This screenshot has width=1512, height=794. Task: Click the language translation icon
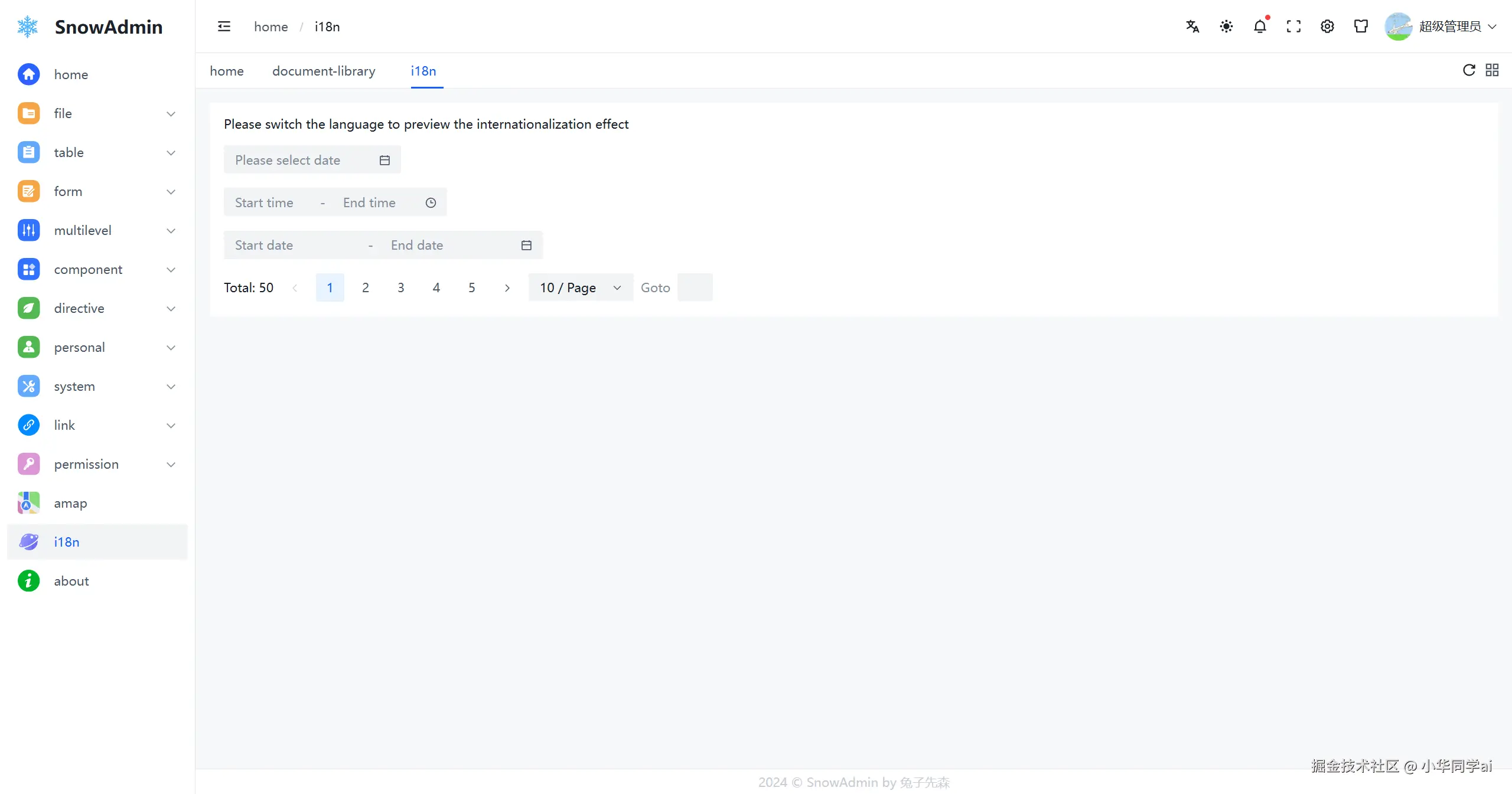1192,27
